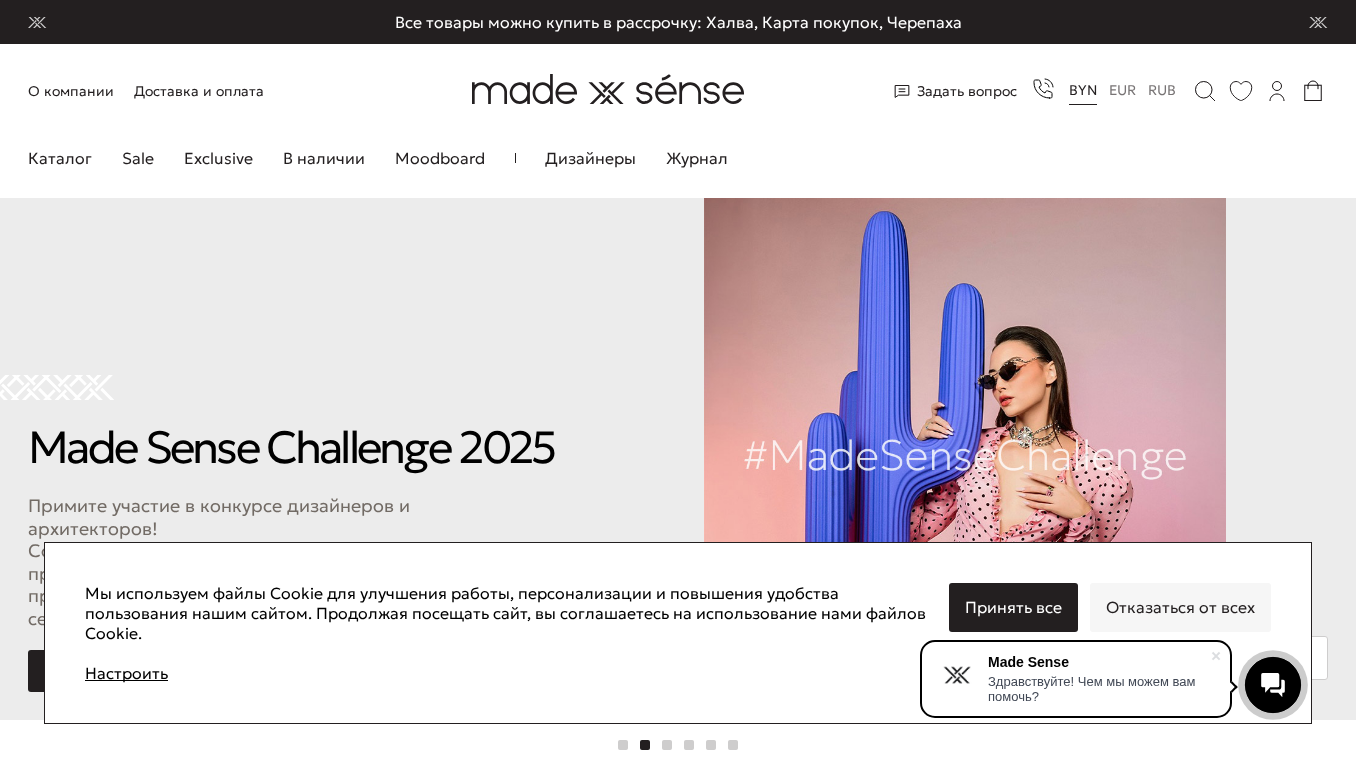The width and height of the screenshot is (1366, 768).
Task: Open the live chat bubble icon
Action: tap(1273, 685)
